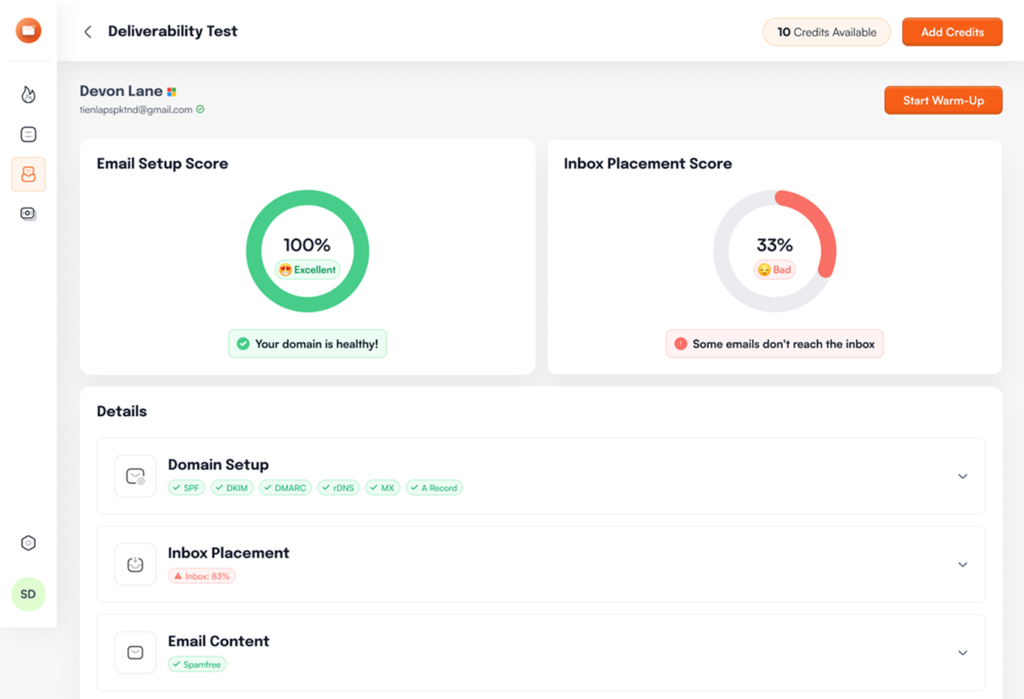Screen dimensions: 1024x699
Task: Open the hexagon settings icon in sidebar
Action: (28, 543)
